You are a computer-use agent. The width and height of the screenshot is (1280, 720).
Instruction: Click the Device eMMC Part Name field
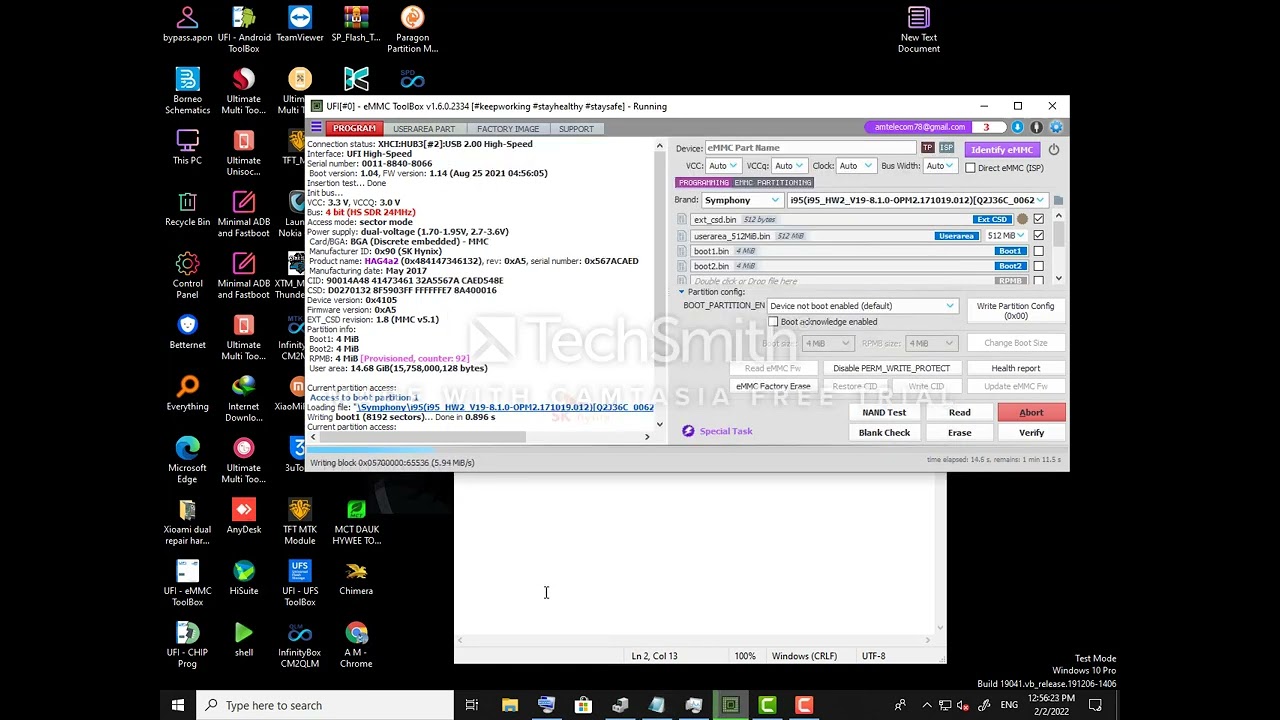click(810, 148)
